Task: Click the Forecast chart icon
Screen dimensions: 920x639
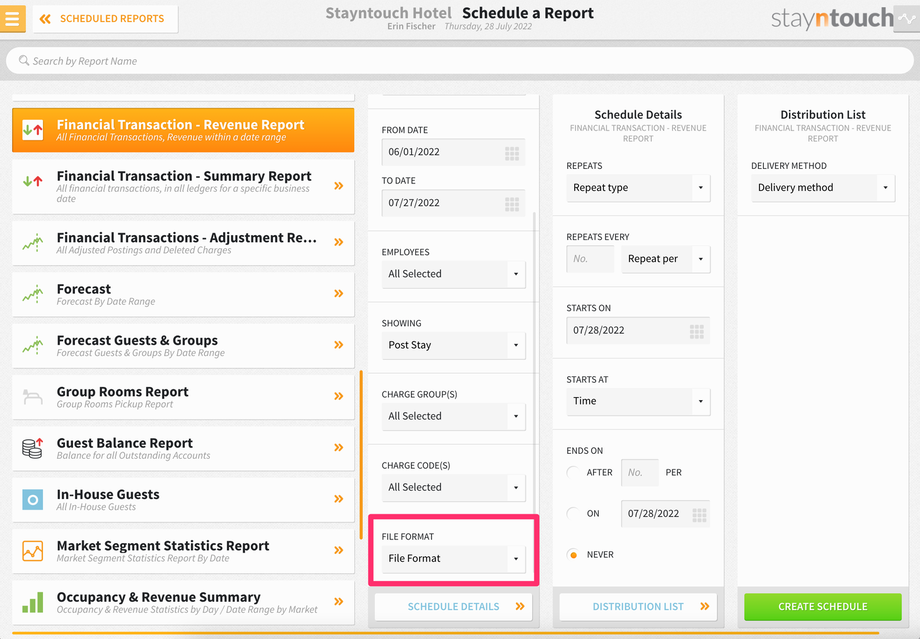Action: 33,294
